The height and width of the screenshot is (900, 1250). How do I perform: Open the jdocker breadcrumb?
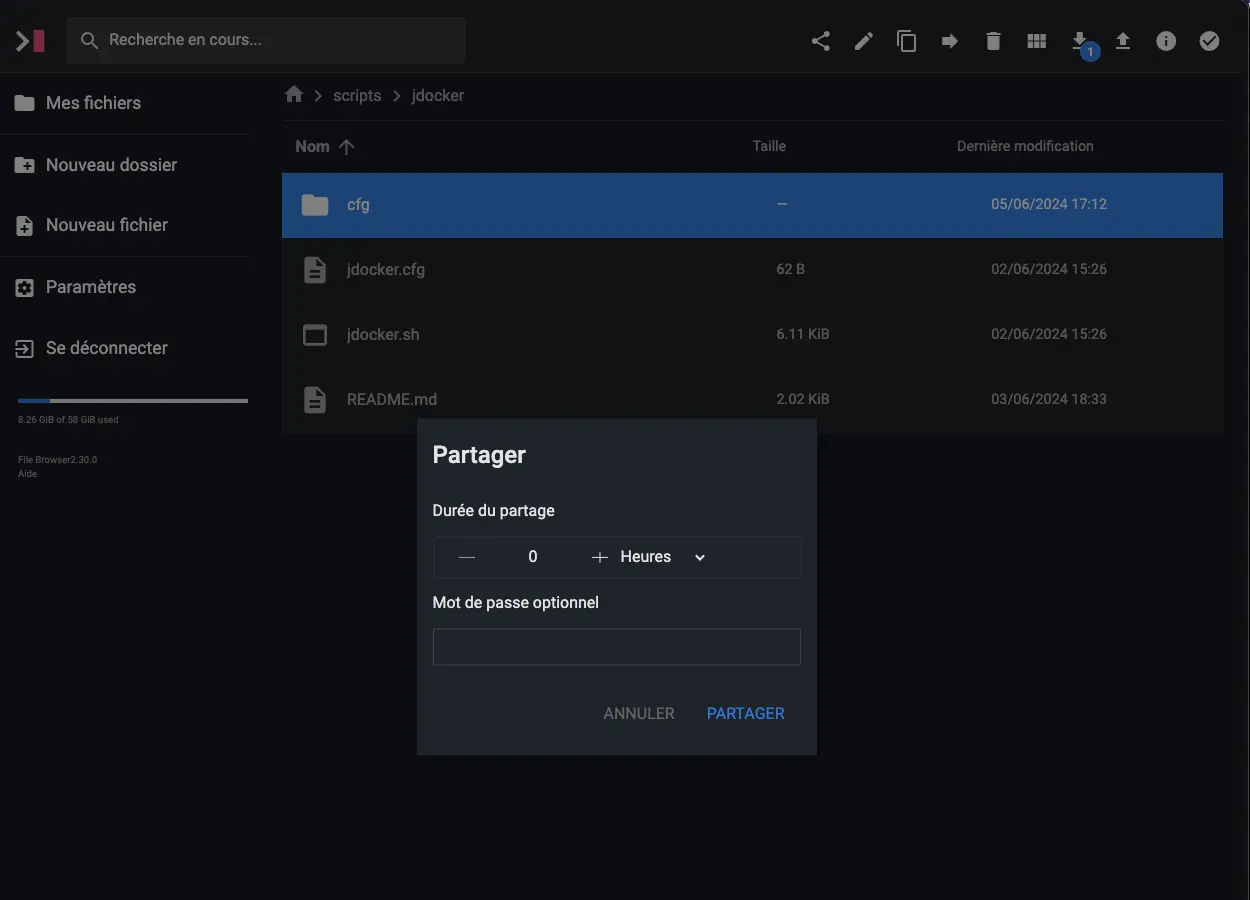pyautogui.click(x=438, y=96)
